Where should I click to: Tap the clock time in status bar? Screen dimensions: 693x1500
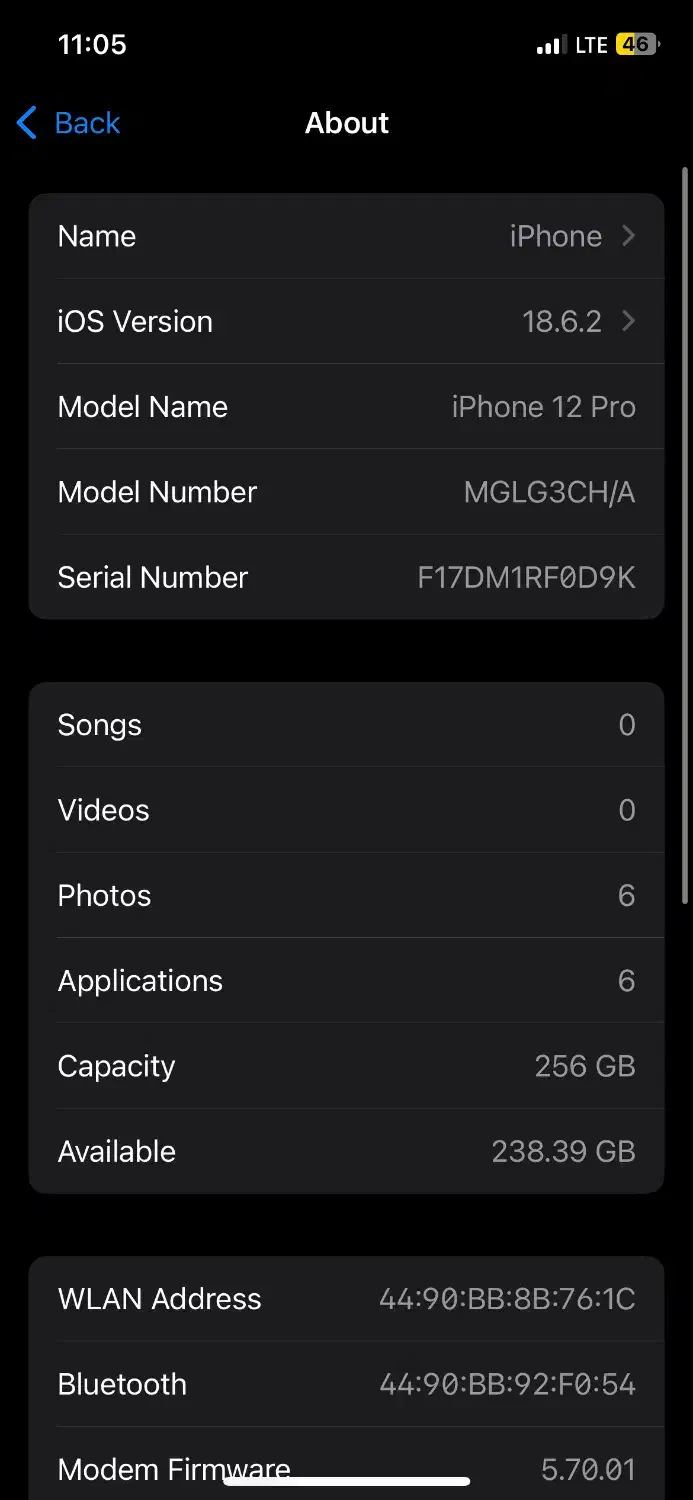[x=92, y=45]
